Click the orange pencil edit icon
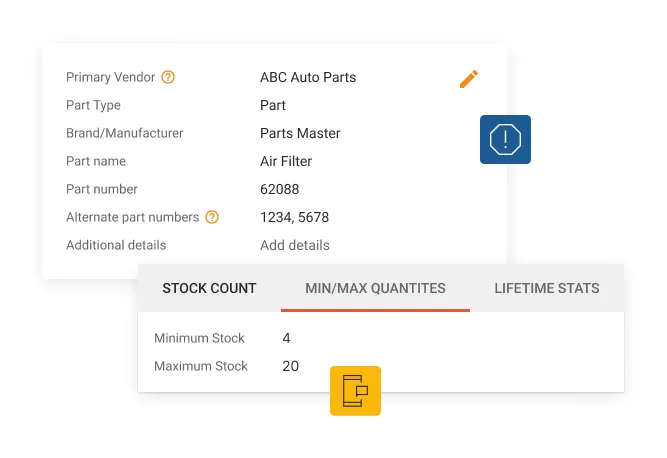This screenshot has width=667, height=458. pyautogui.click(x=469, y=79)
